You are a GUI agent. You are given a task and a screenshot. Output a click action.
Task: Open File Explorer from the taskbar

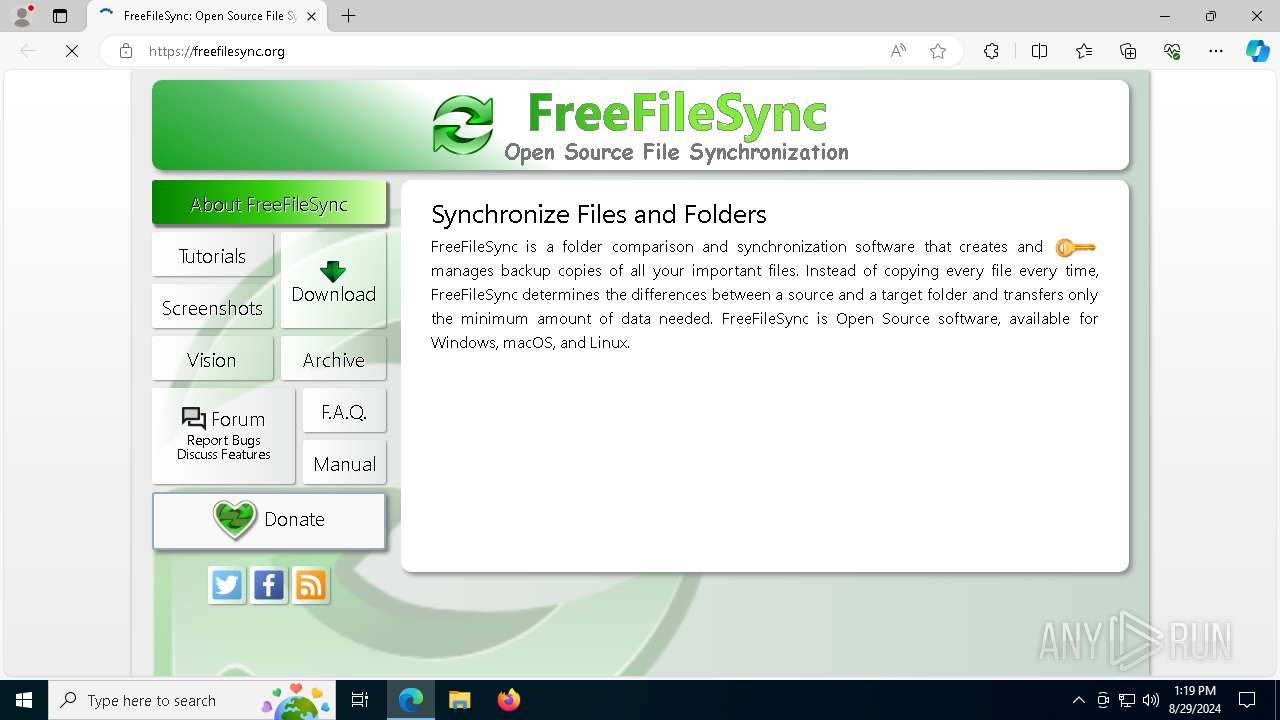459,700
